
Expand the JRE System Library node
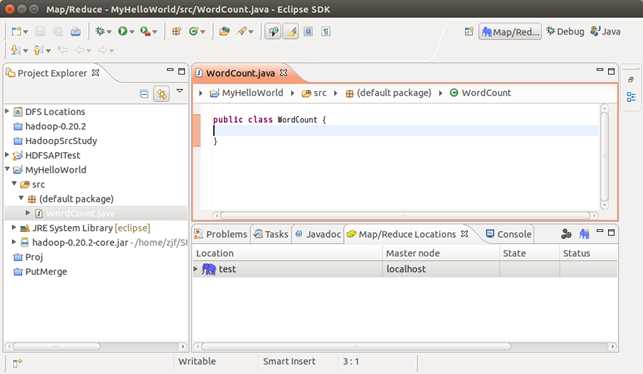pos(14,227)
